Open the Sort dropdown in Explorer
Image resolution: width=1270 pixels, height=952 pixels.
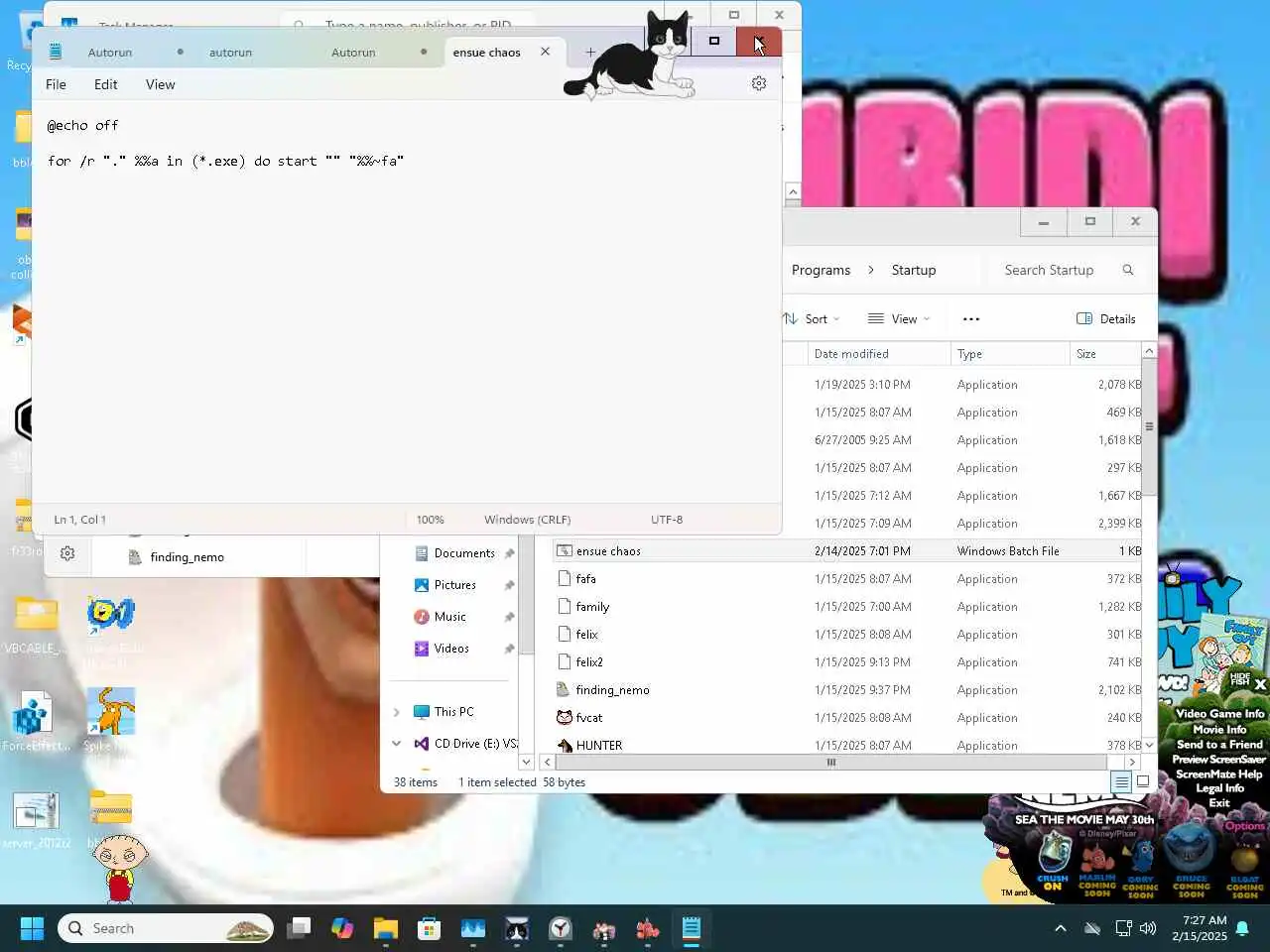[x=813, y=318]
